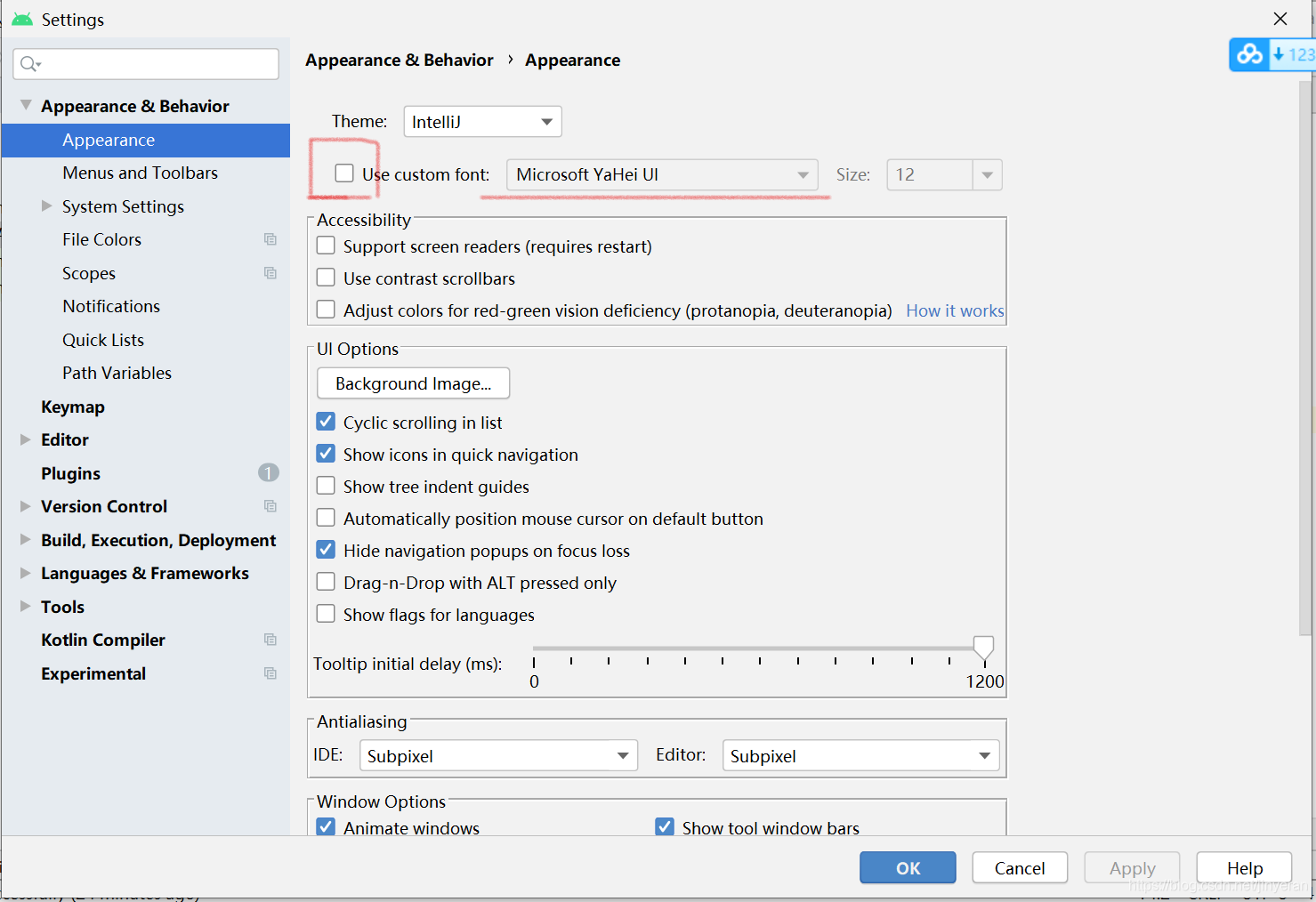Screen dimensions: 1316x902
Task: Uncheck Show tool window bars
Action: pyautogui.click(x=665, y=826)
